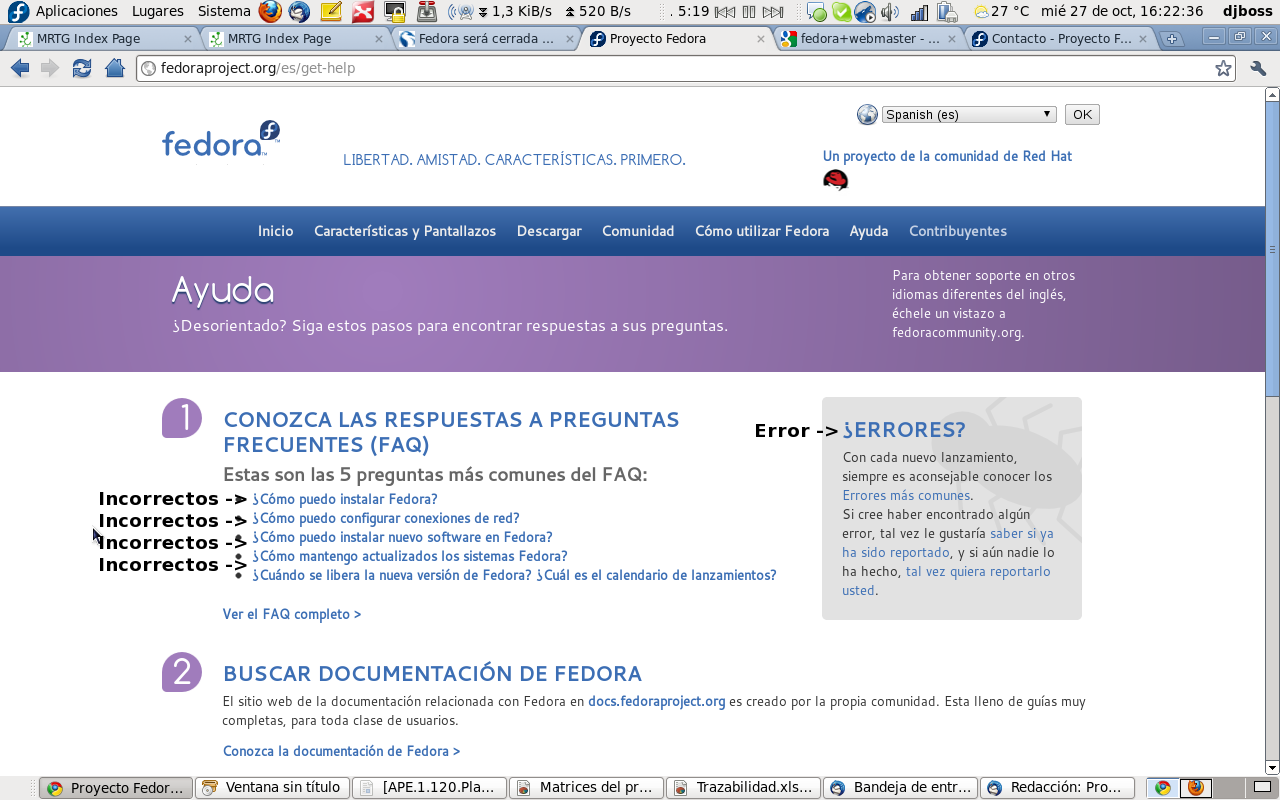Open '¿Cómo puedo configurar conexiones de red?' link
The width and height of the screenshot is (1280, 800).
tap(386, 518)
